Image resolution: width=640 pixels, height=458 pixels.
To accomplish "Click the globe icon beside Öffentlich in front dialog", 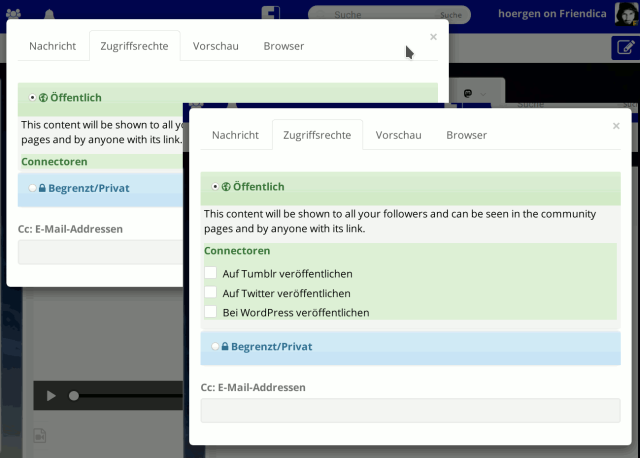I will coord(226,187).
